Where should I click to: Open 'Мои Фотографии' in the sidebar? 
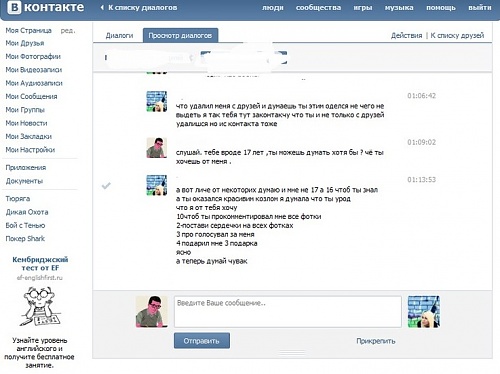[x=33, y=56]
